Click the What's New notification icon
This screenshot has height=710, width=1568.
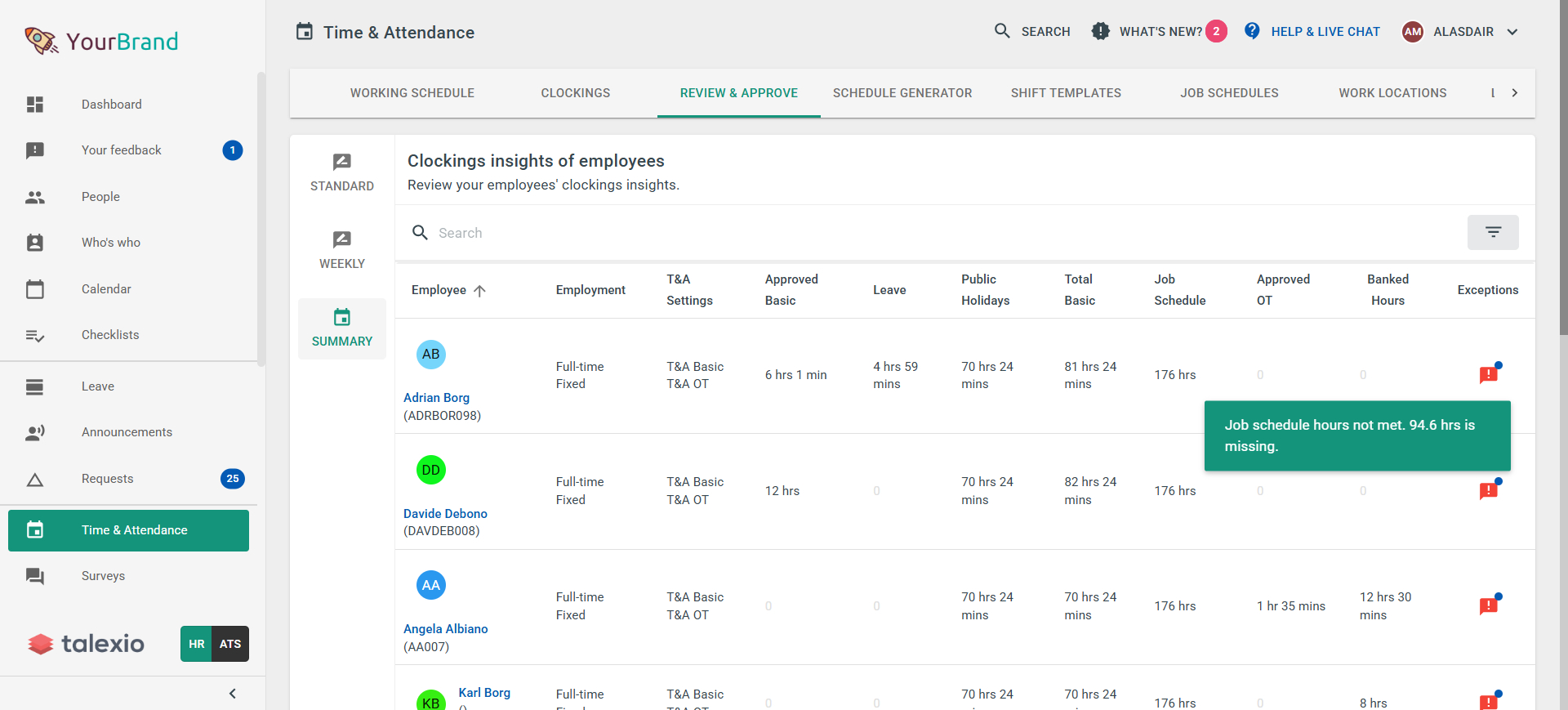[x=1101, y=32]
